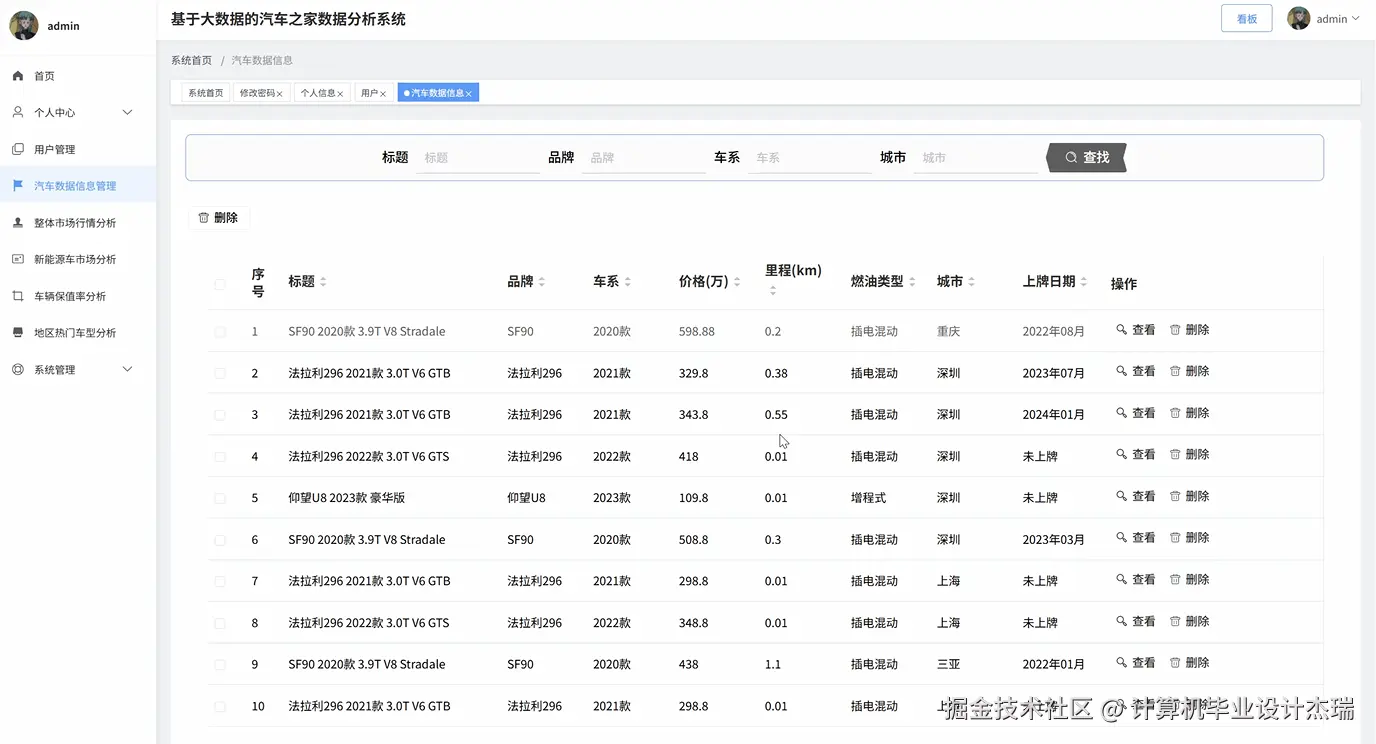Click the sidebar admin avatar picture

tap(24, 25)
